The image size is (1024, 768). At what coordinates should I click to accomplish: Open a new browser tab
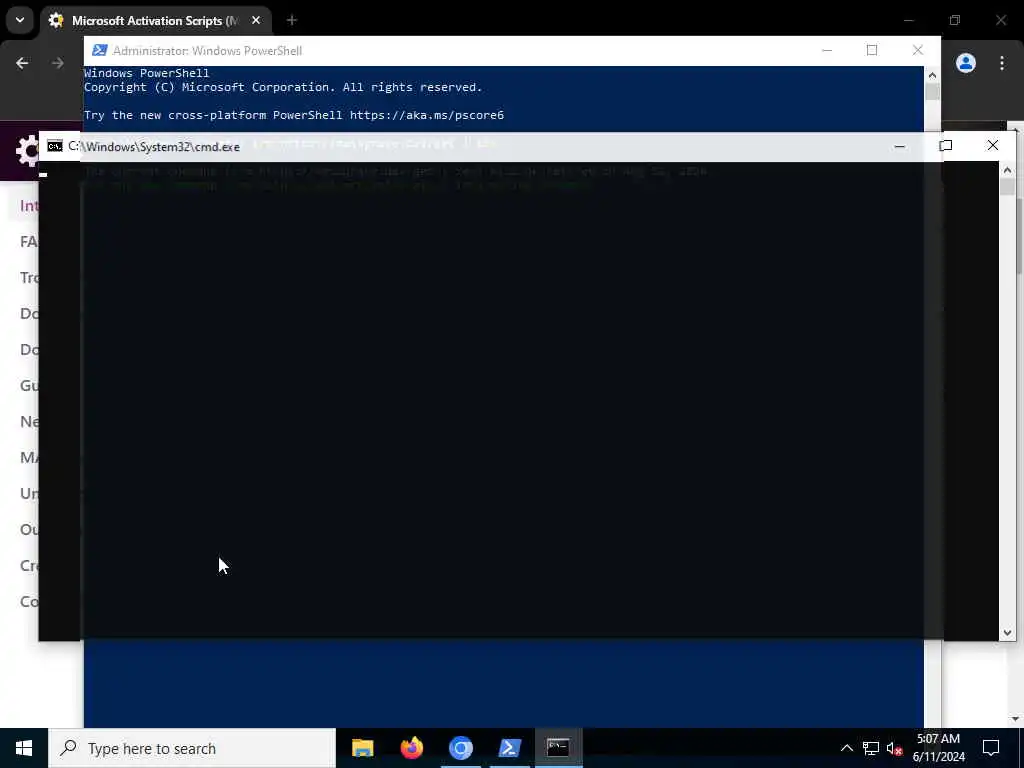[x=292, y=21]
